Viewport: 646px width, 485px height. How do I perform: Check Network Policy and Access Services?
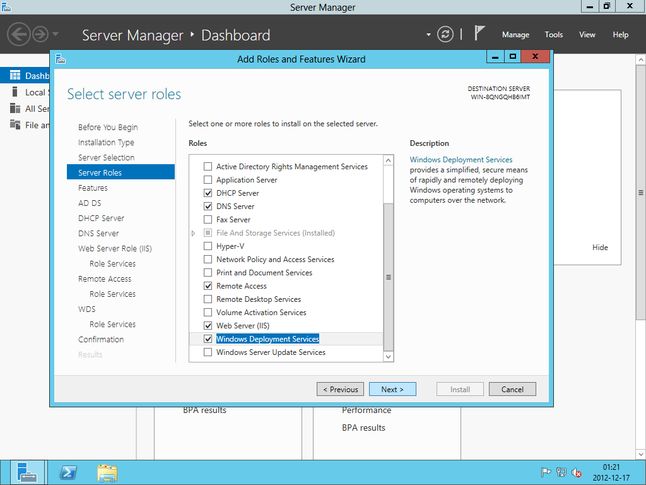[208, 259]
